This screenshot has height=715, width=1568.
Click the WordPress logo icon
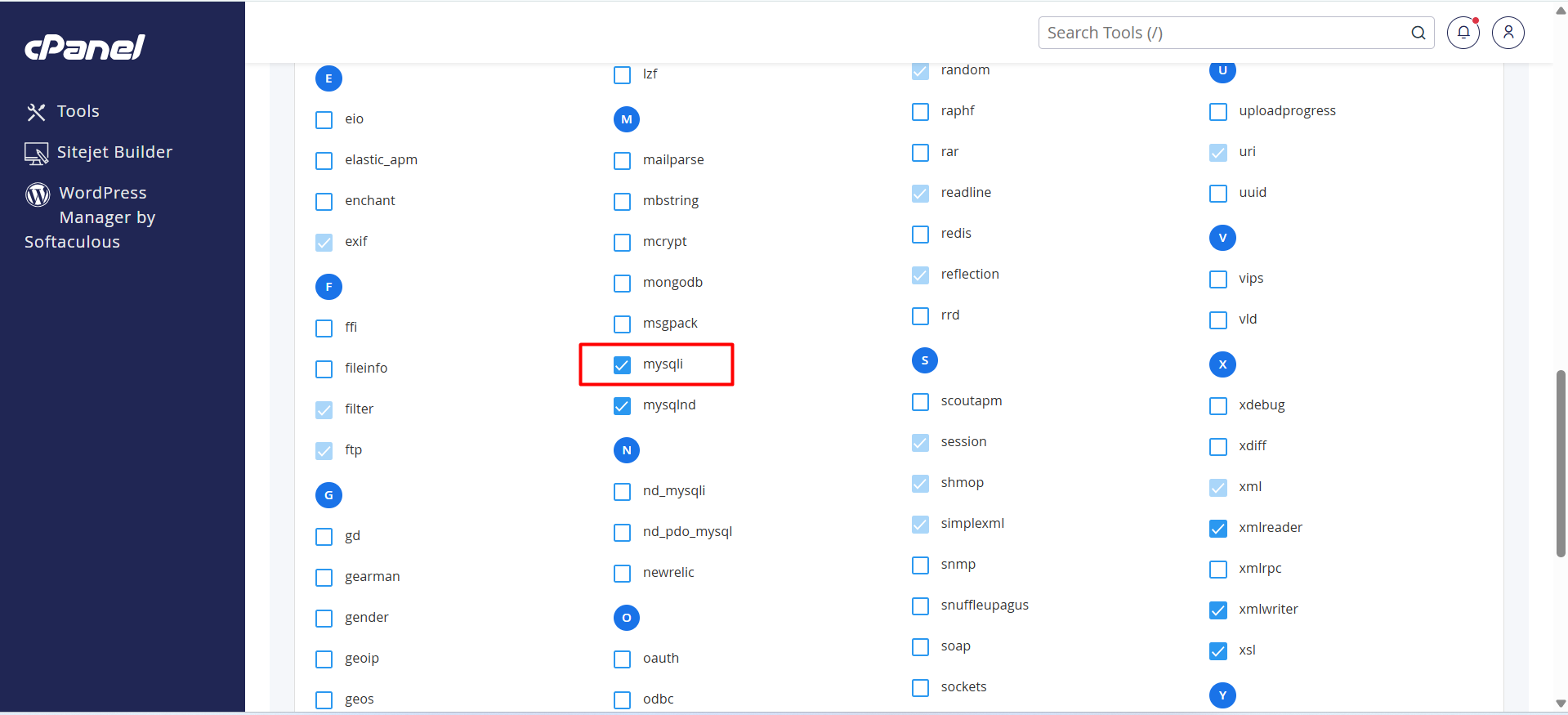[x=38, y=194]
